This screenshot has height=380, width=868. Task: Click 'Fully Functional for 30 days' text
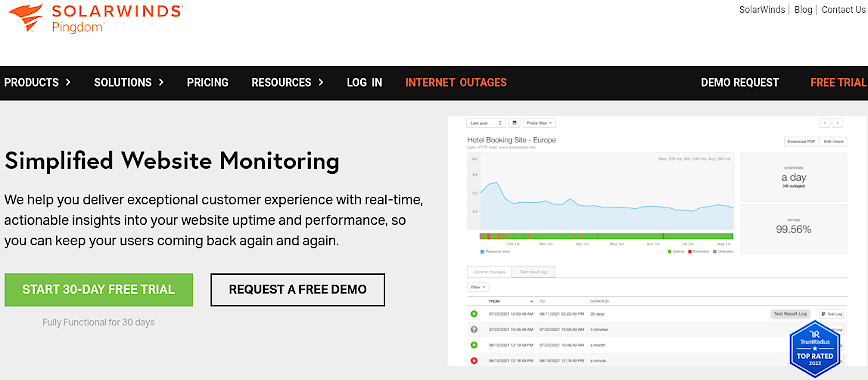(x=99, y=322)
